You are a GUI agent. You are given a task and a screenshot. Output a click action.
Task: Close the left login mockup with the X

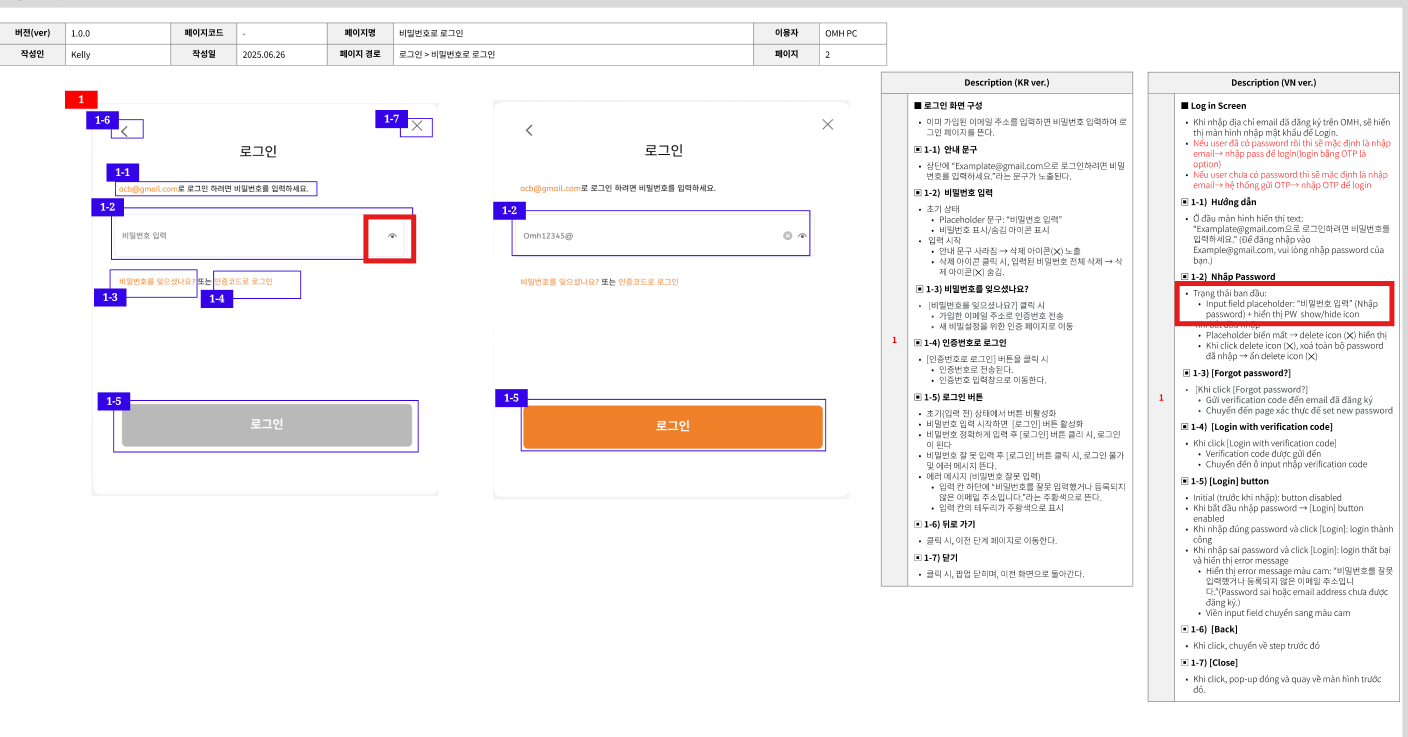418,126
